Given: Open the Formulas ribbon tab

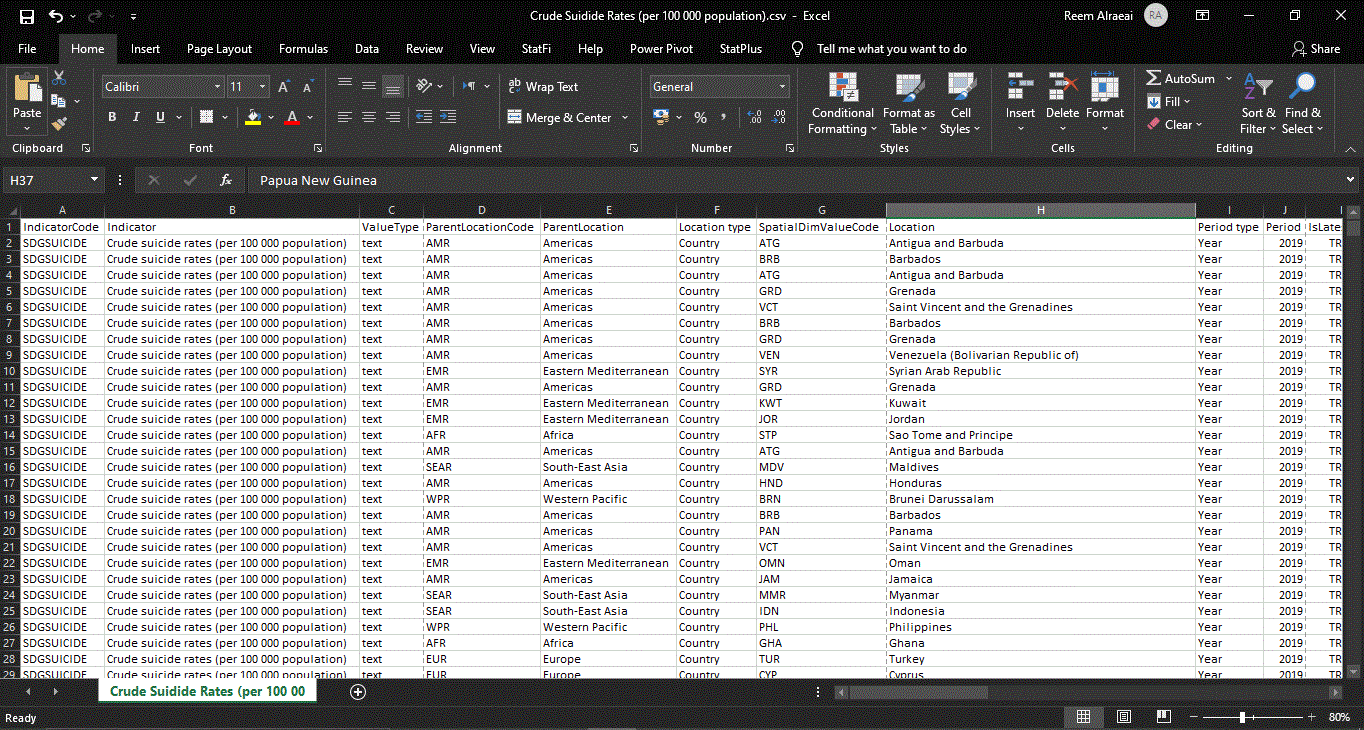Looking at the screenshot, I should click(x=303, y=49).
